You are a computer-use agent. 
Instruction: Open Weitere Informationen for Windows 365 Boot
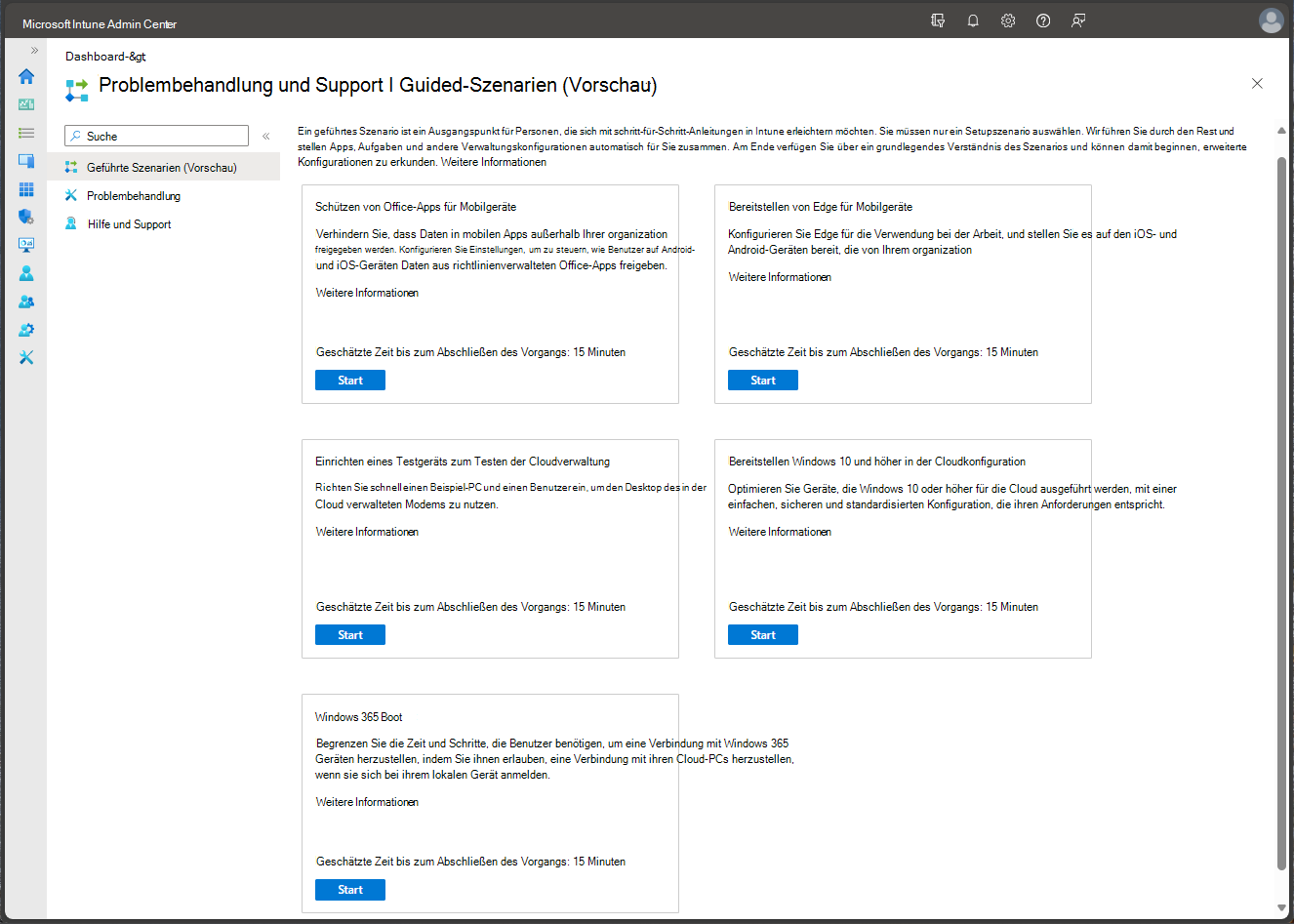tap(368, 802)
